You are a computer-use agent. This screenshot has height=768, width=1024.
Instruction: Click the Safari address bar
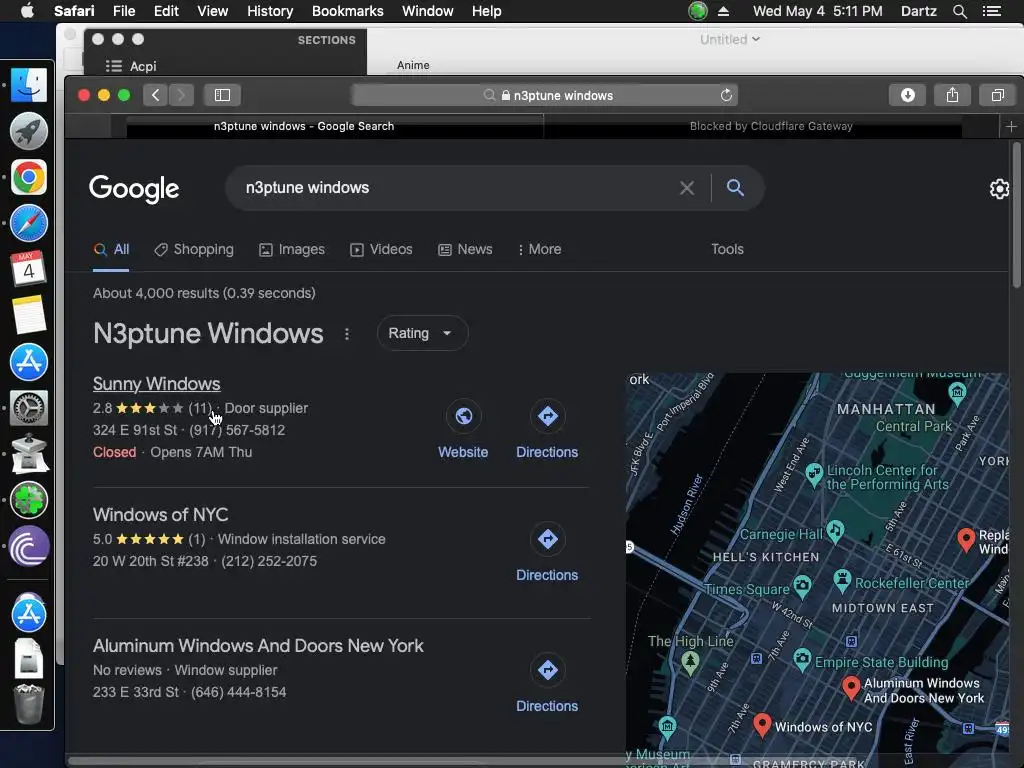(x=545, y=95)
